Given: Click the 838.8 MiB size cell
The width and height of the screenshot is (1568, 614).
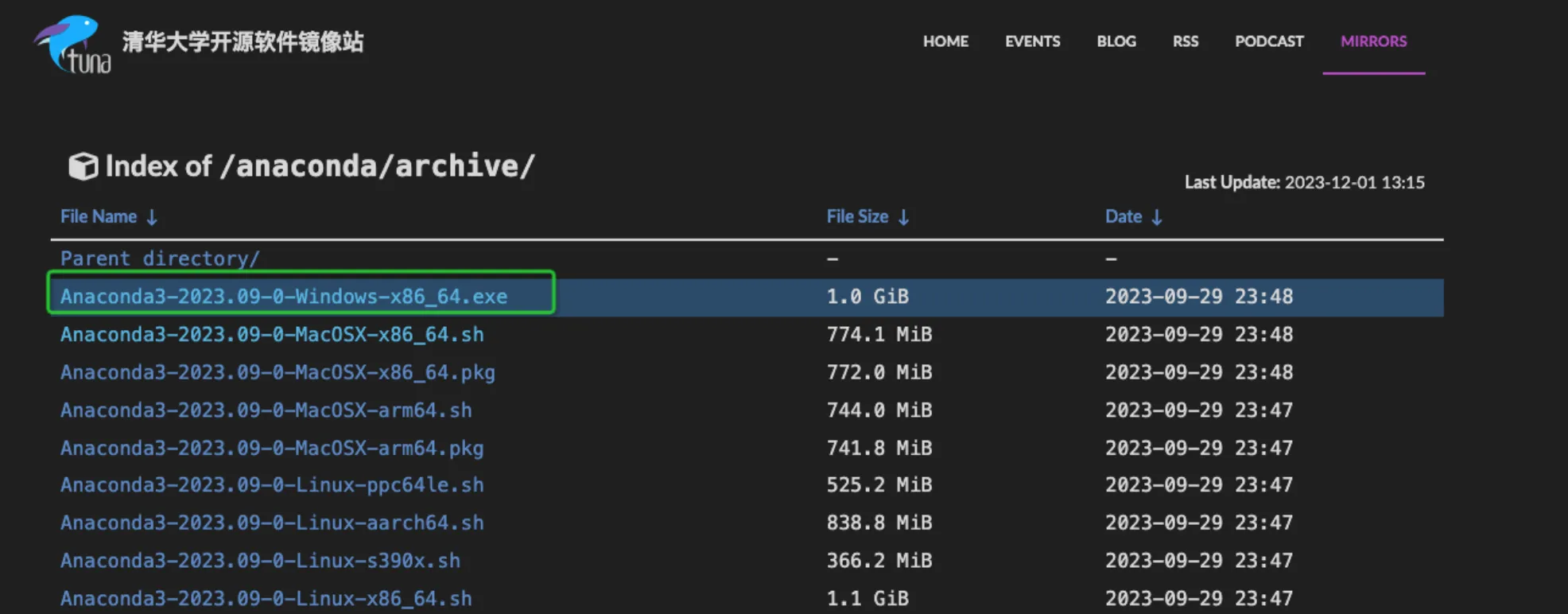Looking at the screenshot, I should point(879,523).
